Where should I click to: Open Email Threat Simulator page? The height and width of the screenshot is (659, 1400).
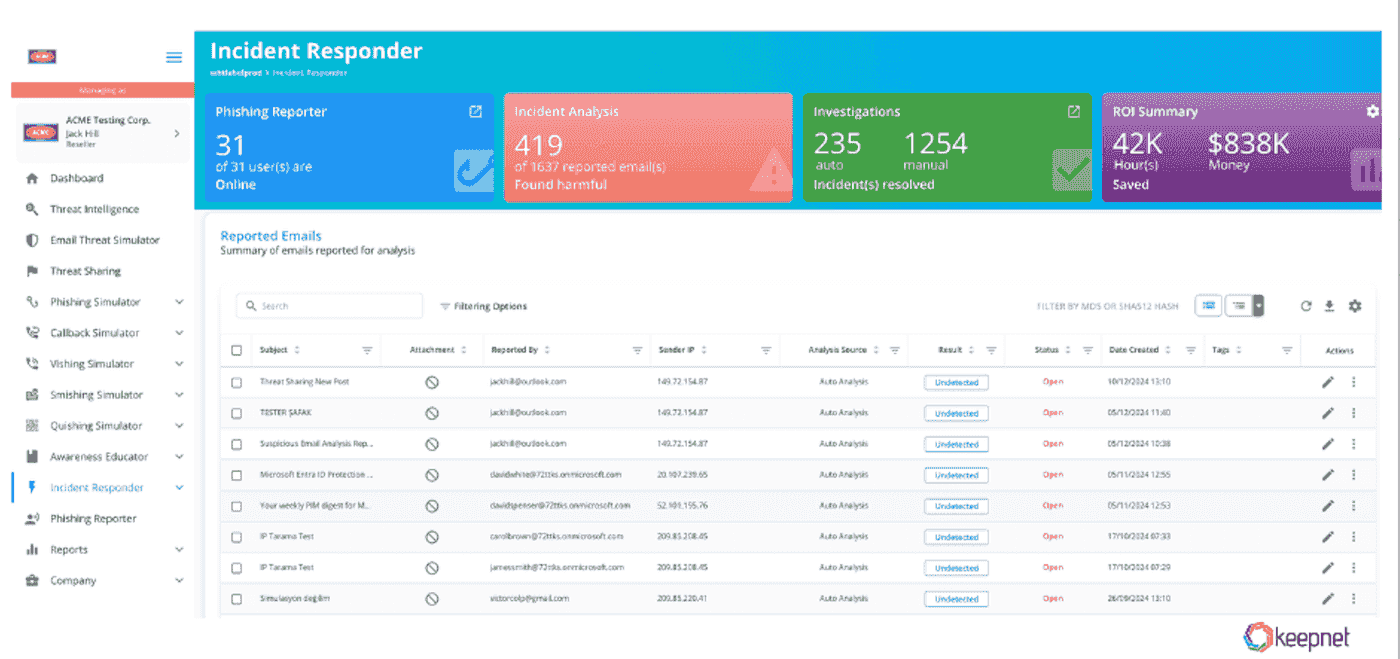pyautogui.click(x=105, y=240)
